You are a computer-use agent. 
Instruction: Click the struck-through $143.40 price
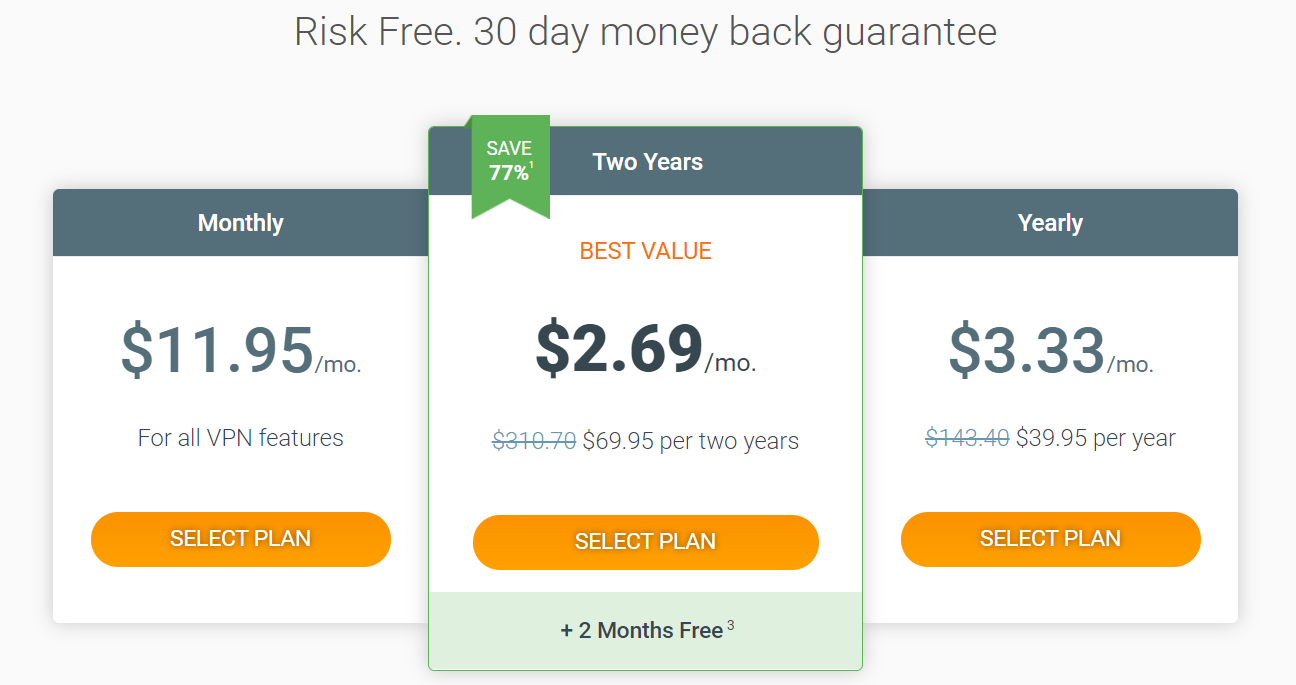pyautogui.click(x=967, y=438)
